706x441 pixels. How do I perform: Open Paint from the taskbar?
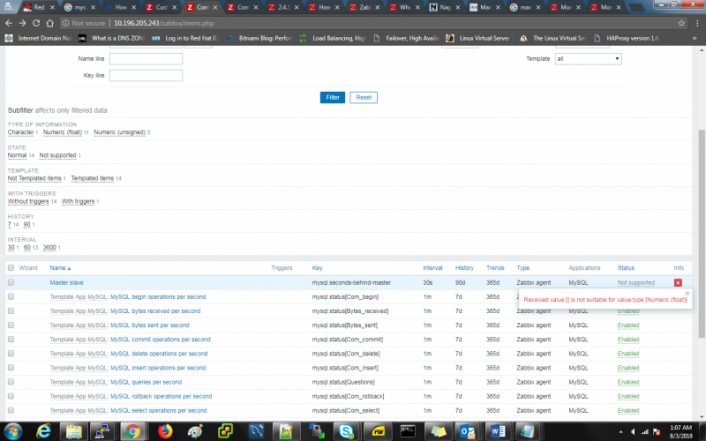pyautogui.click(x=195, y=432)
